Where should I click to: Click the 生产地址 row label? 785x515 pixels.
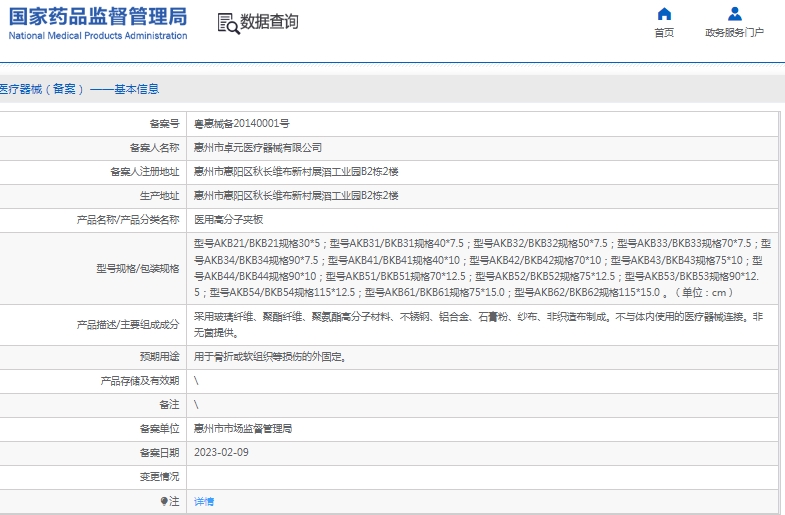[159, 196]
